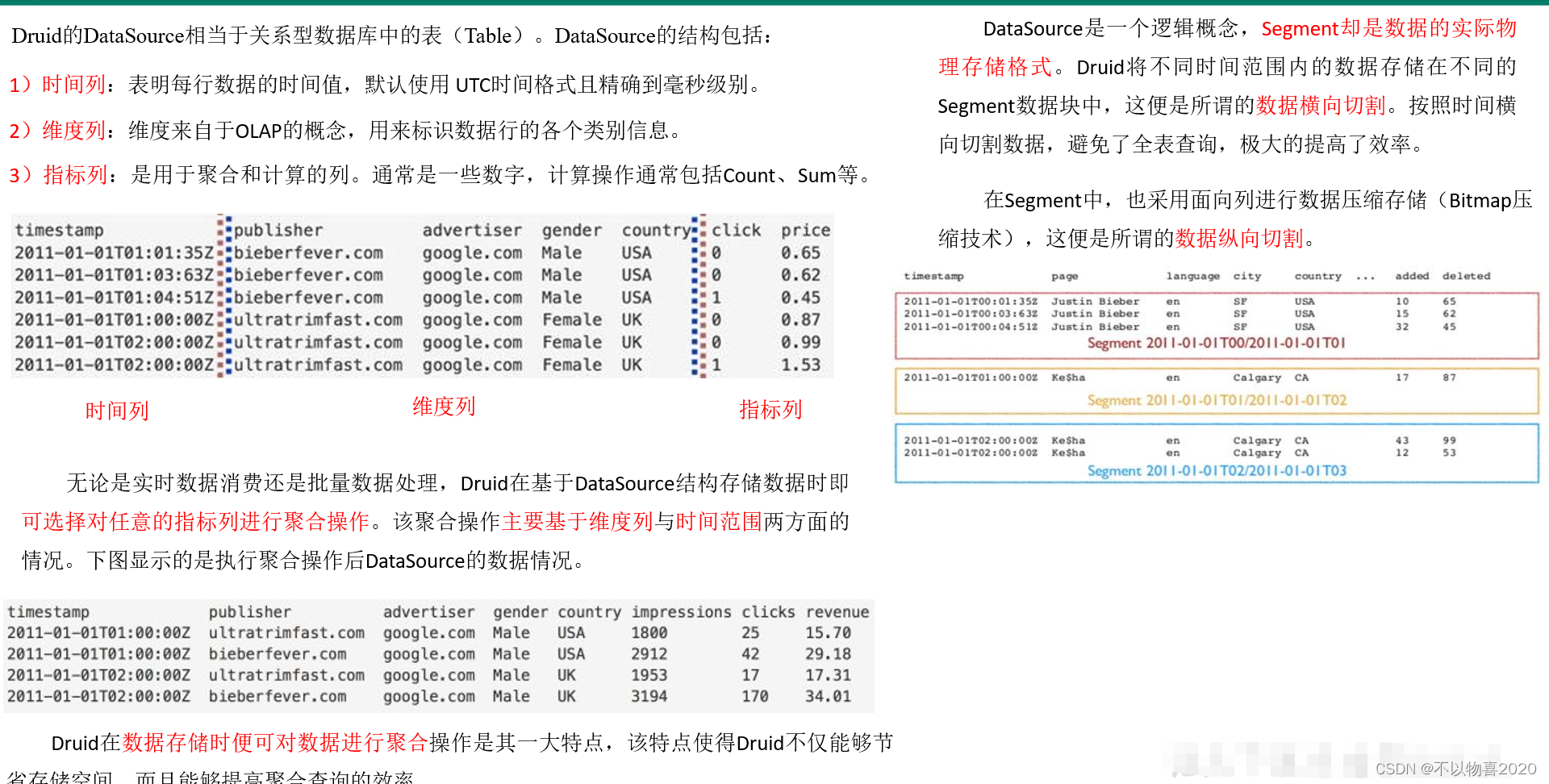This screenshot has width=1549, height=784.
Task: Click the orange segment label 2011-01-01T01/2011-01-01T02
Action: 1217,400
